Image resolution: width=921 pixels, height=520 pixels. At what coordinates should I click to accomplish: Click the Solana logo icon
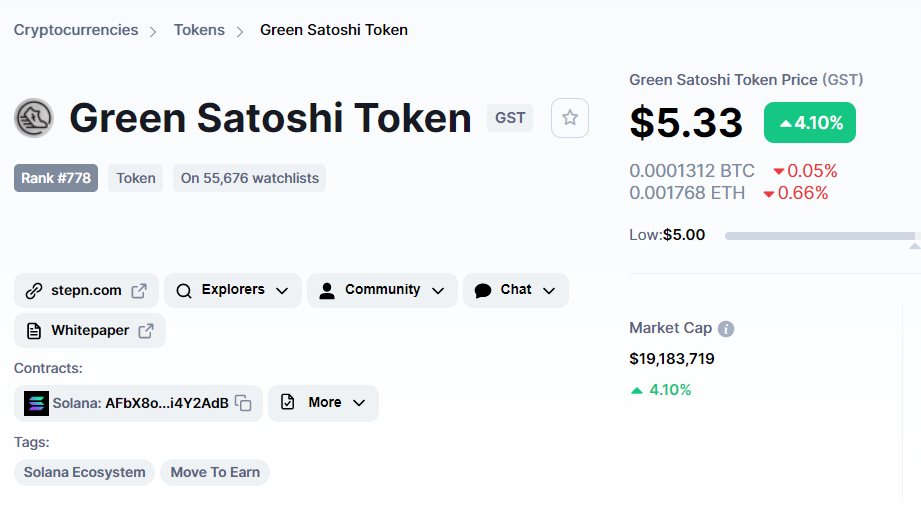[x=36, y=403]
